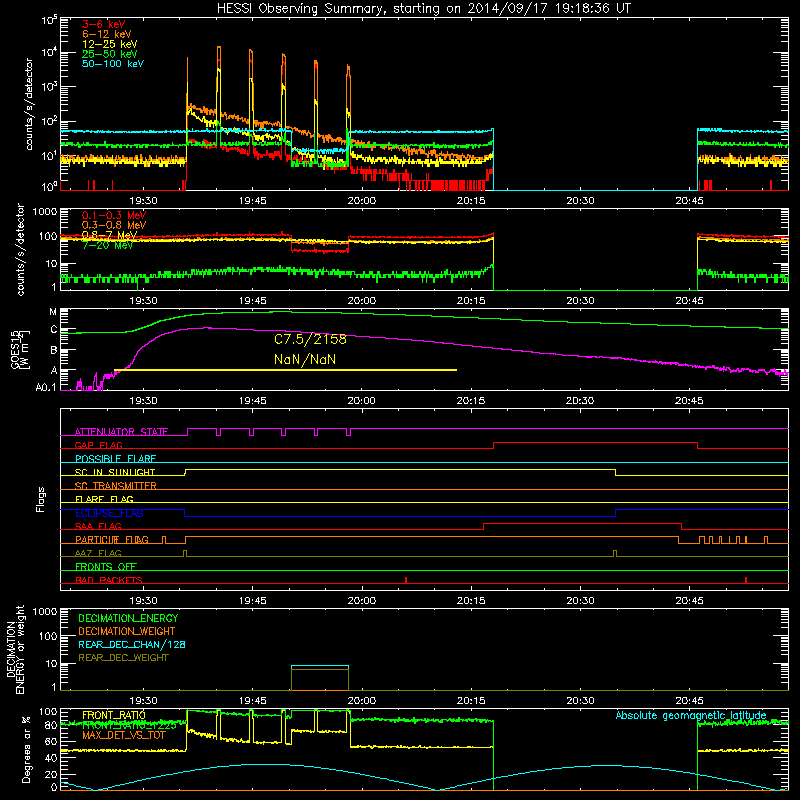
Task: Click the BAD_PACKETS marker after 20:45
Action: [x=746, y=580]
